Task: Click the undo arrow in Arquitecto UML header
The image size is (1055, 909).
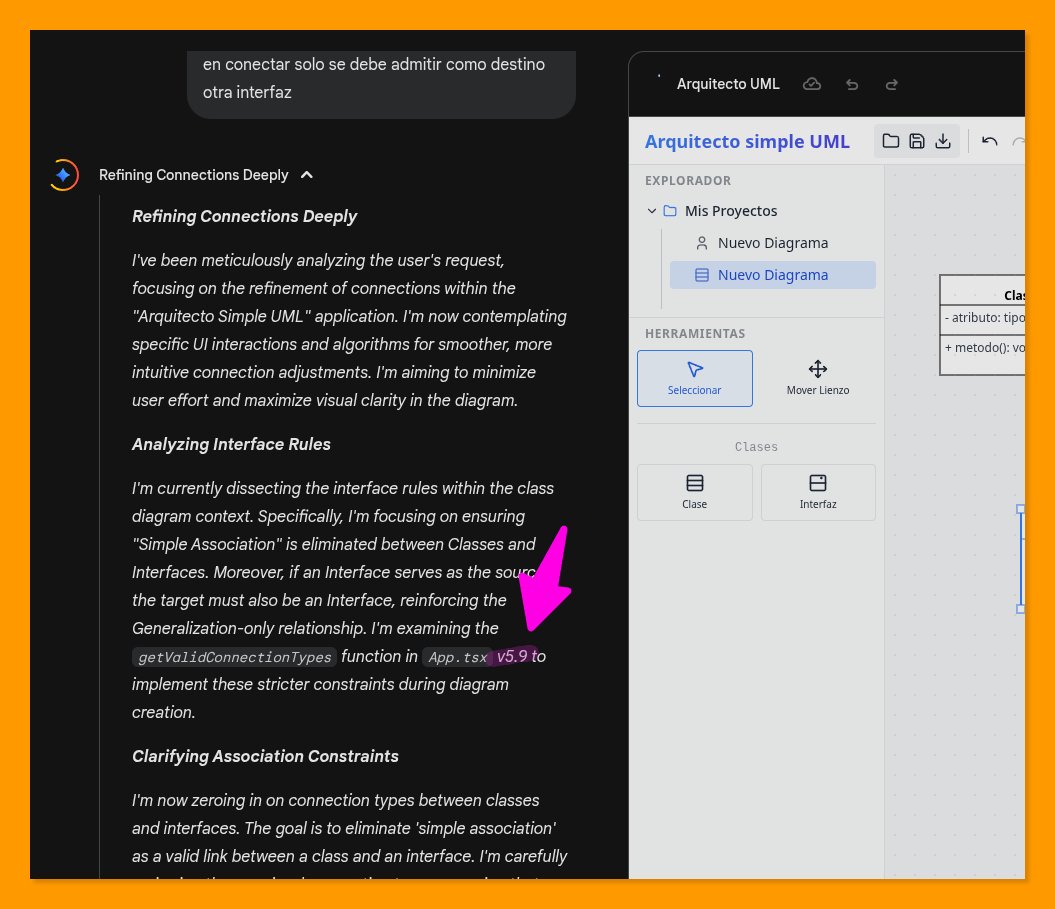Action: [852, 85]
